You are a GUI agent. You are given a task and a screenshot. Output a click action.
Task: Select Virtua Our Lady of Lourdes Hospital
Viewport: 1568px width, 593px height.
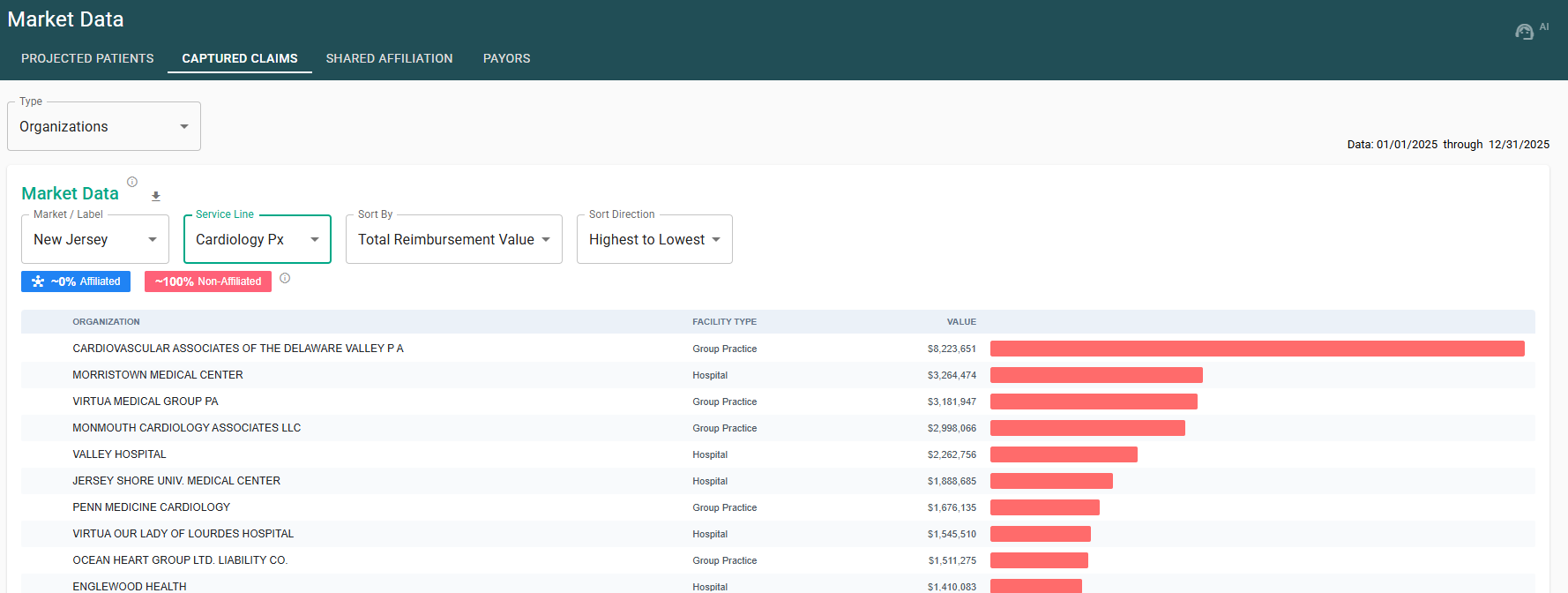tap(183, 534)
